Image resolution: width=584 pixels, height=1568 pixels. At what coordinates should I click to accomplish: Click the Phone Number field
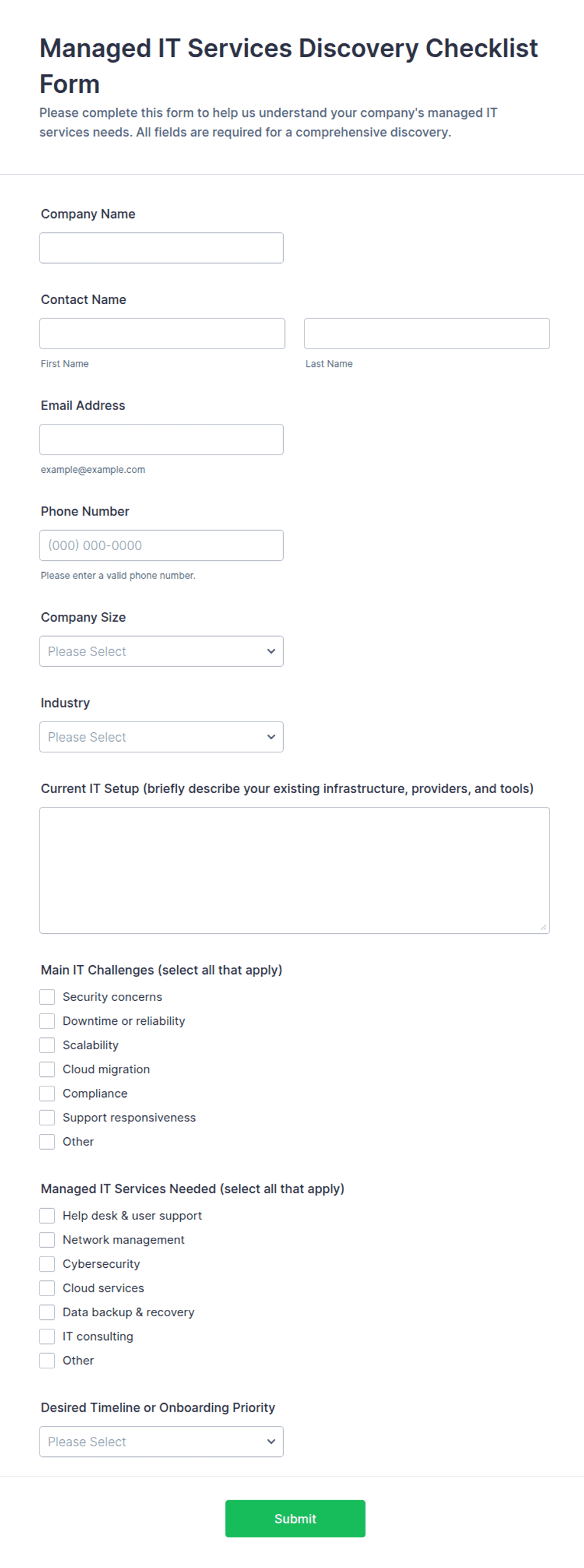click(161, 546)
